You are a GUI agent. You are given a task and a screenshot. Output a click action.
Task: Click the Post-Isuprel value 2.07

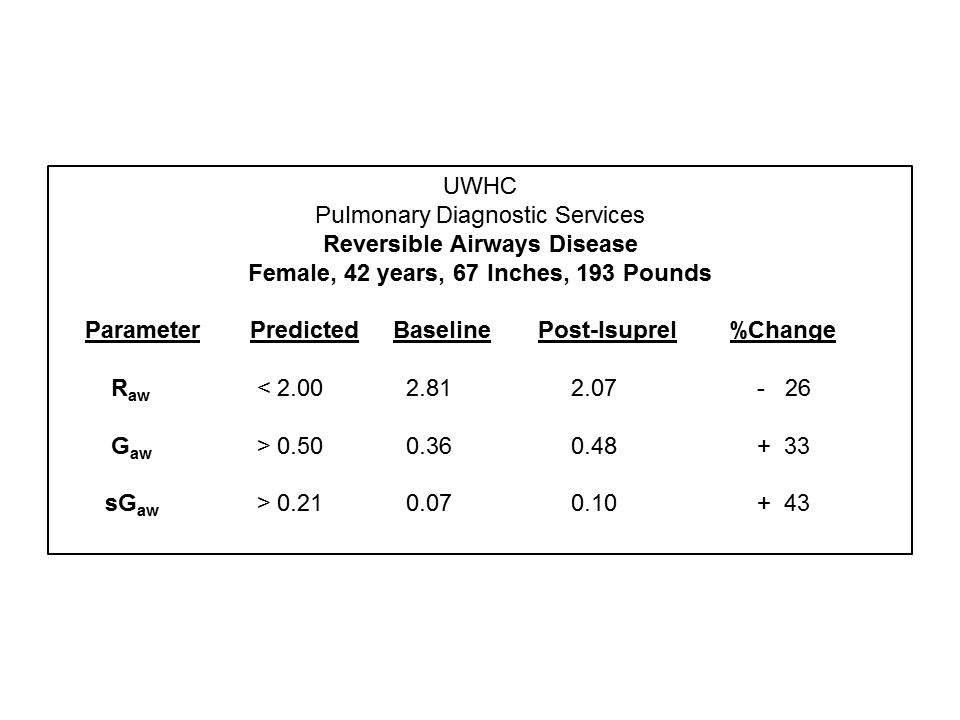pyautogui.click(x=594, y=389)
